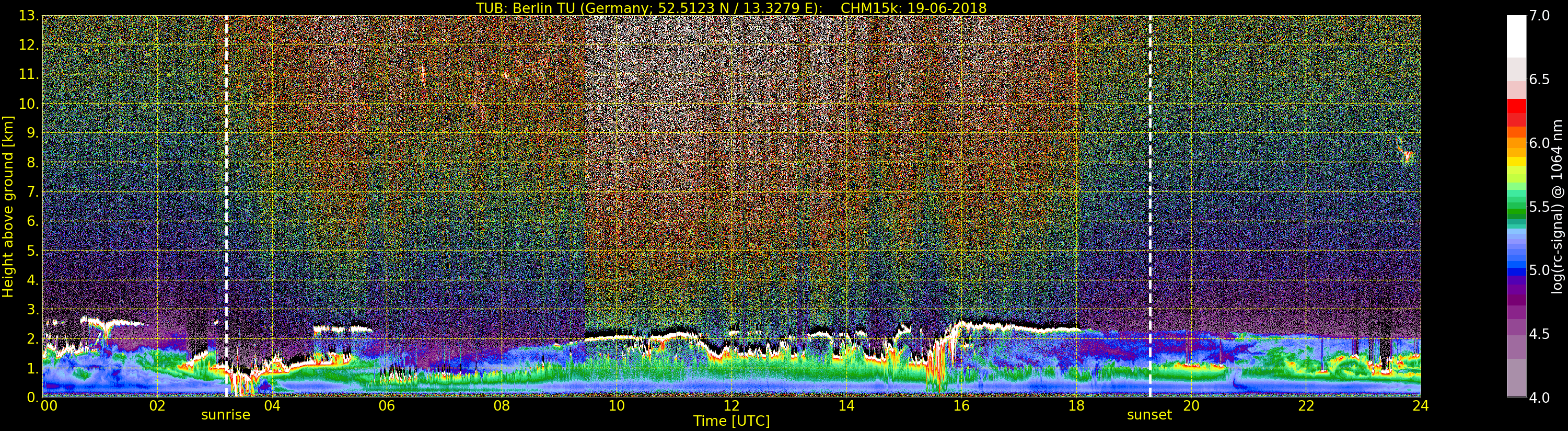Click the '13.' height tick label
1568x431 pixels.
click(29, 16)
